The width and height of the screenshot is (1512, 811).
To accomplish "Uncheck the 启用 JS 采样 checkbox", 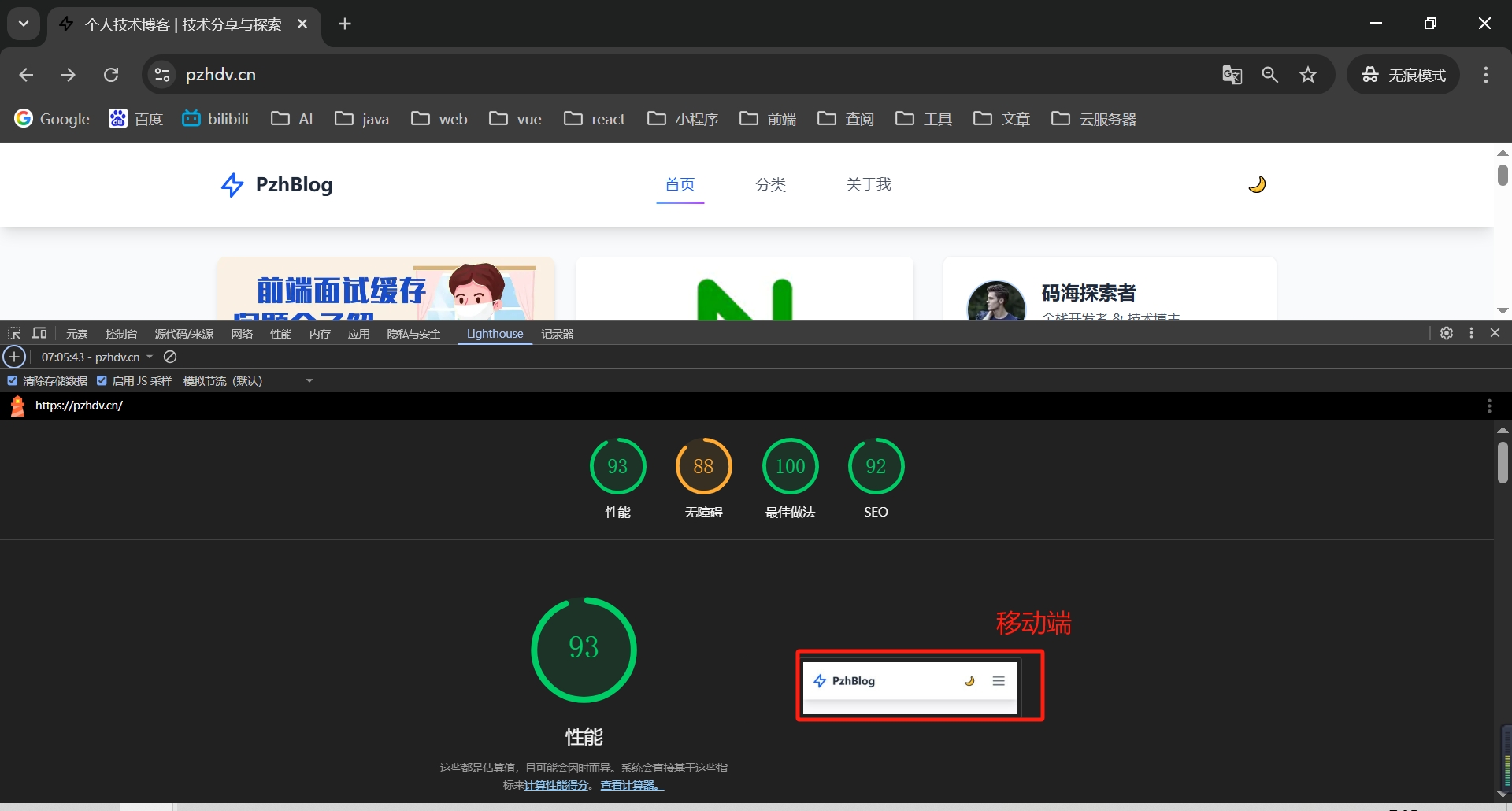I will click(x=102, y=381).
